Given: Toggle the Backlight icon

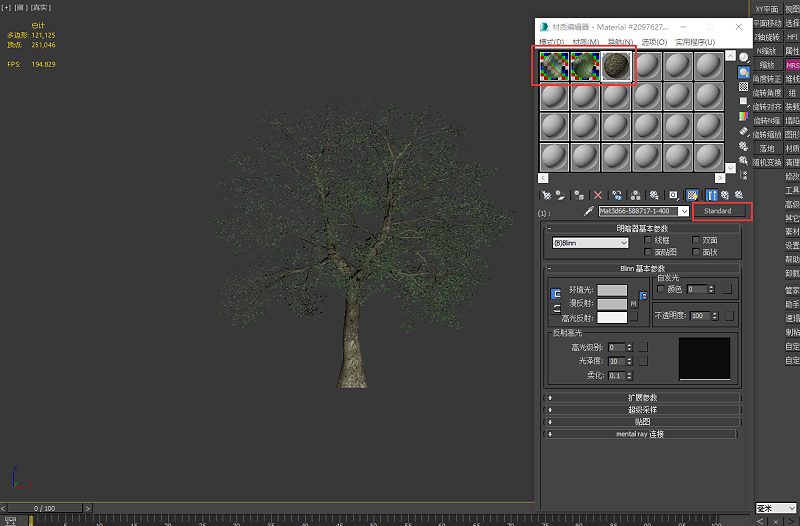Looking at the screenshot, I should 744,72.
